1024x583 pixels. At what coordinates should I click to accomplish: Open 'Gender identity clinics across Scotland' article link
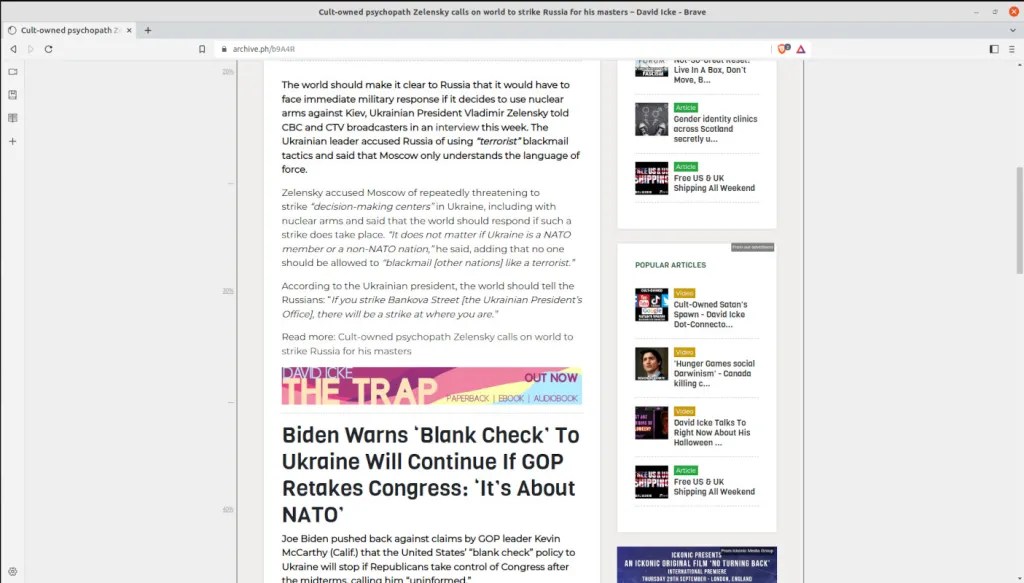[x=715, y=129]
